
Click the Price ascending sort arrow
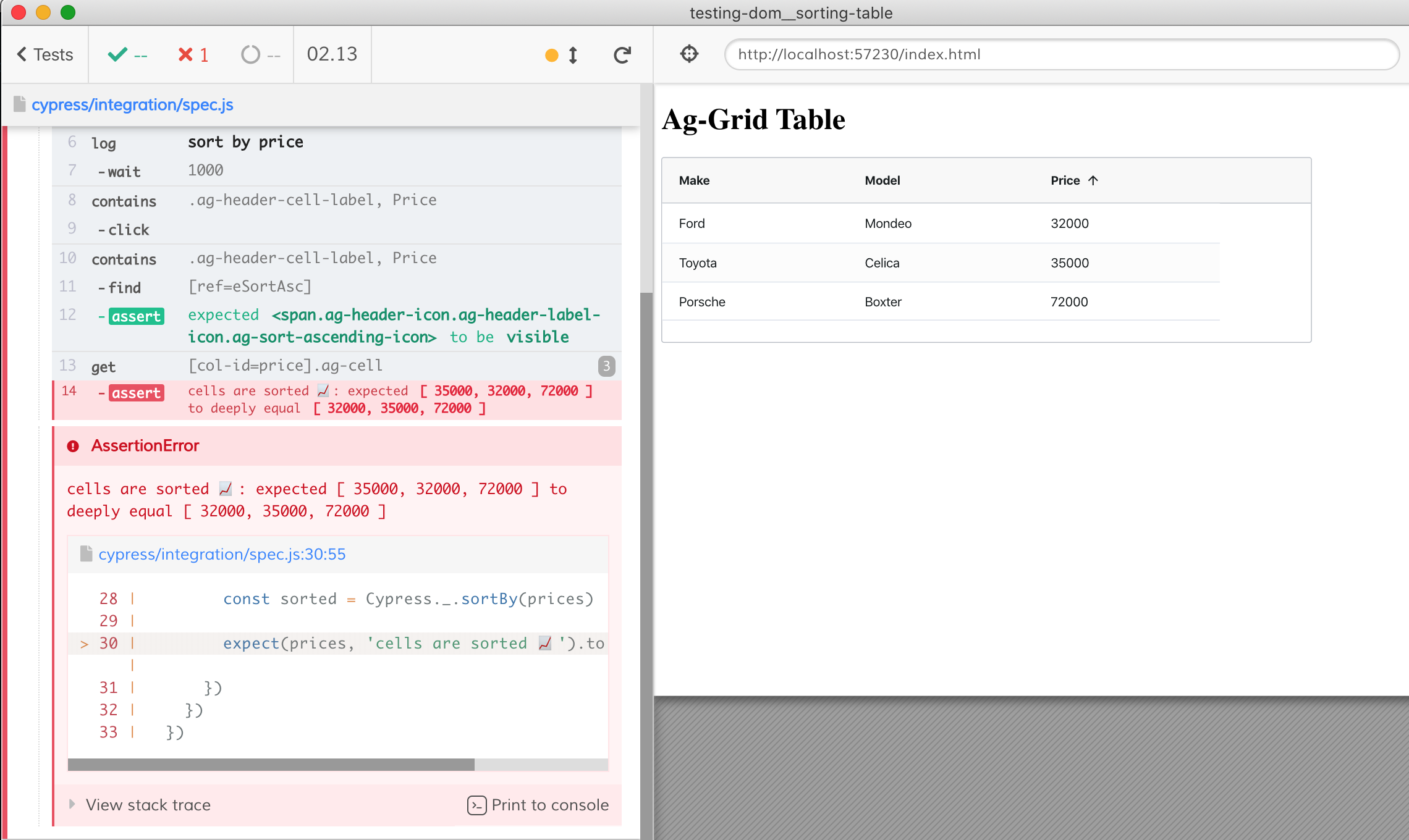(1093, 180)
